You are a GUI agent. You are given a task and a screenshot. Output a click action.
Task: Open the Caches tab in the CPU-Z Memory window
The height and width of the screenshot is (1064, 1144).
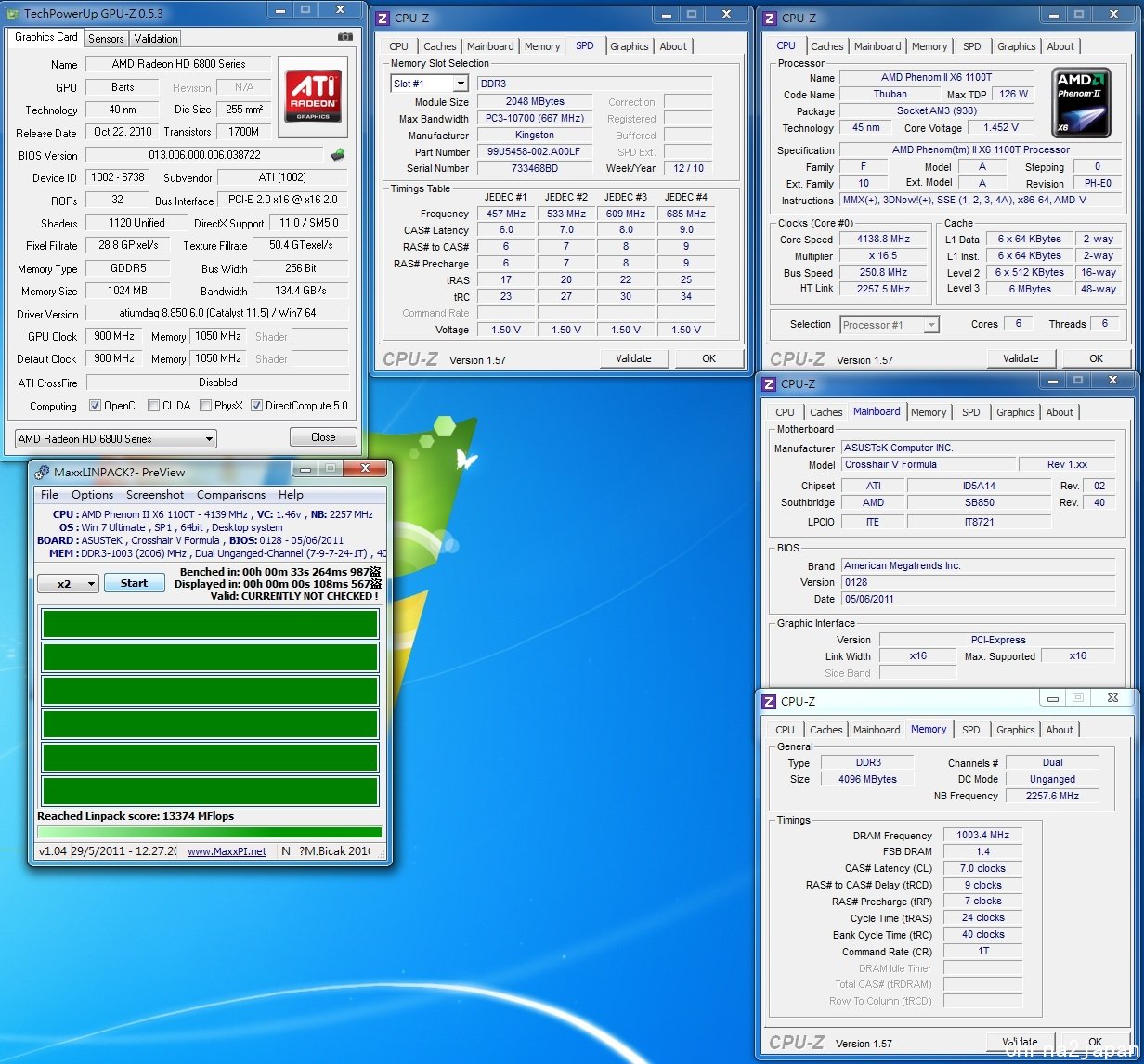click(x=825, y=730)
